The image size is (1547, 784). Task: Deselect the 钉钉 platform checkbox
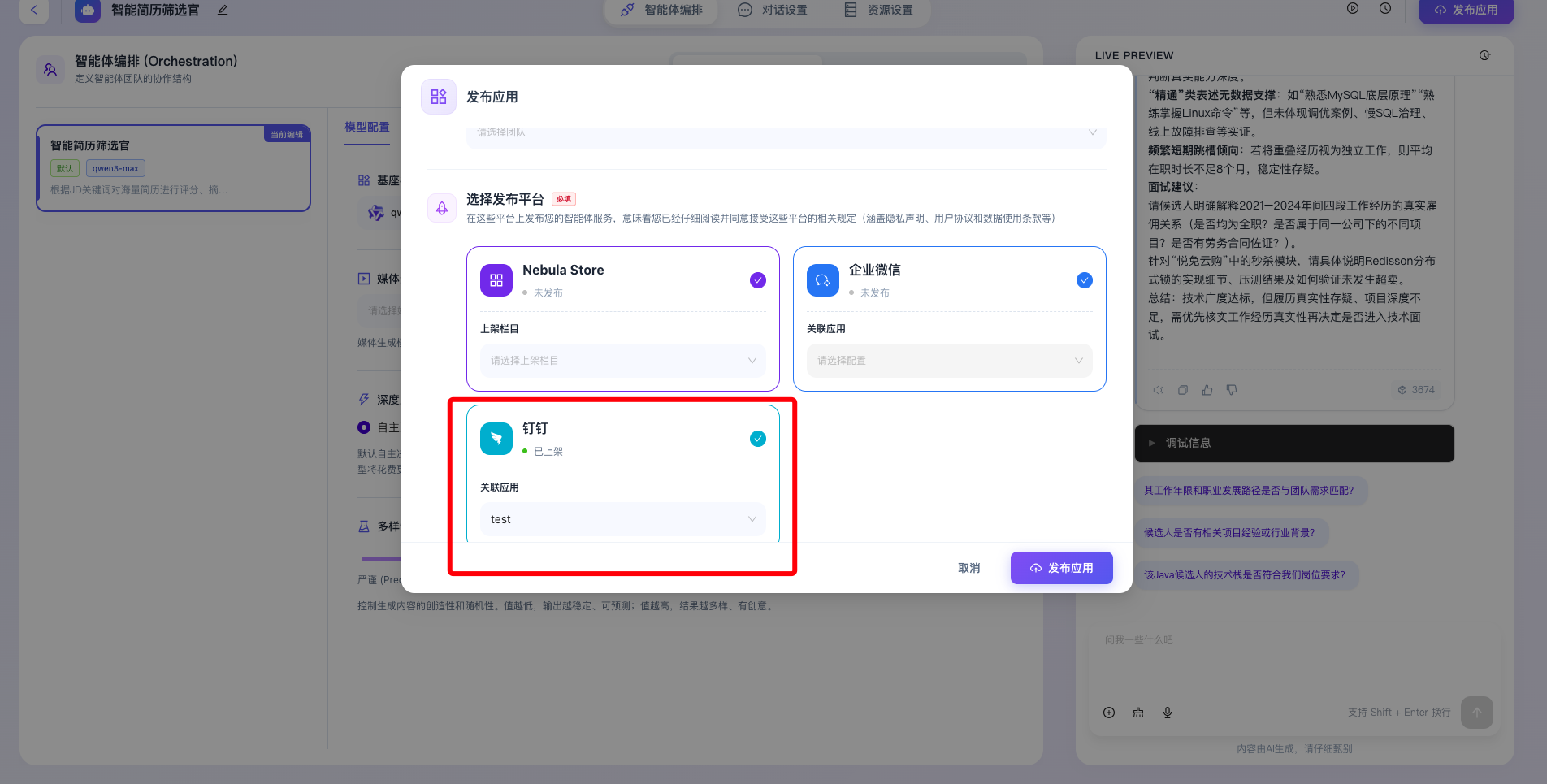pos(758,439)
